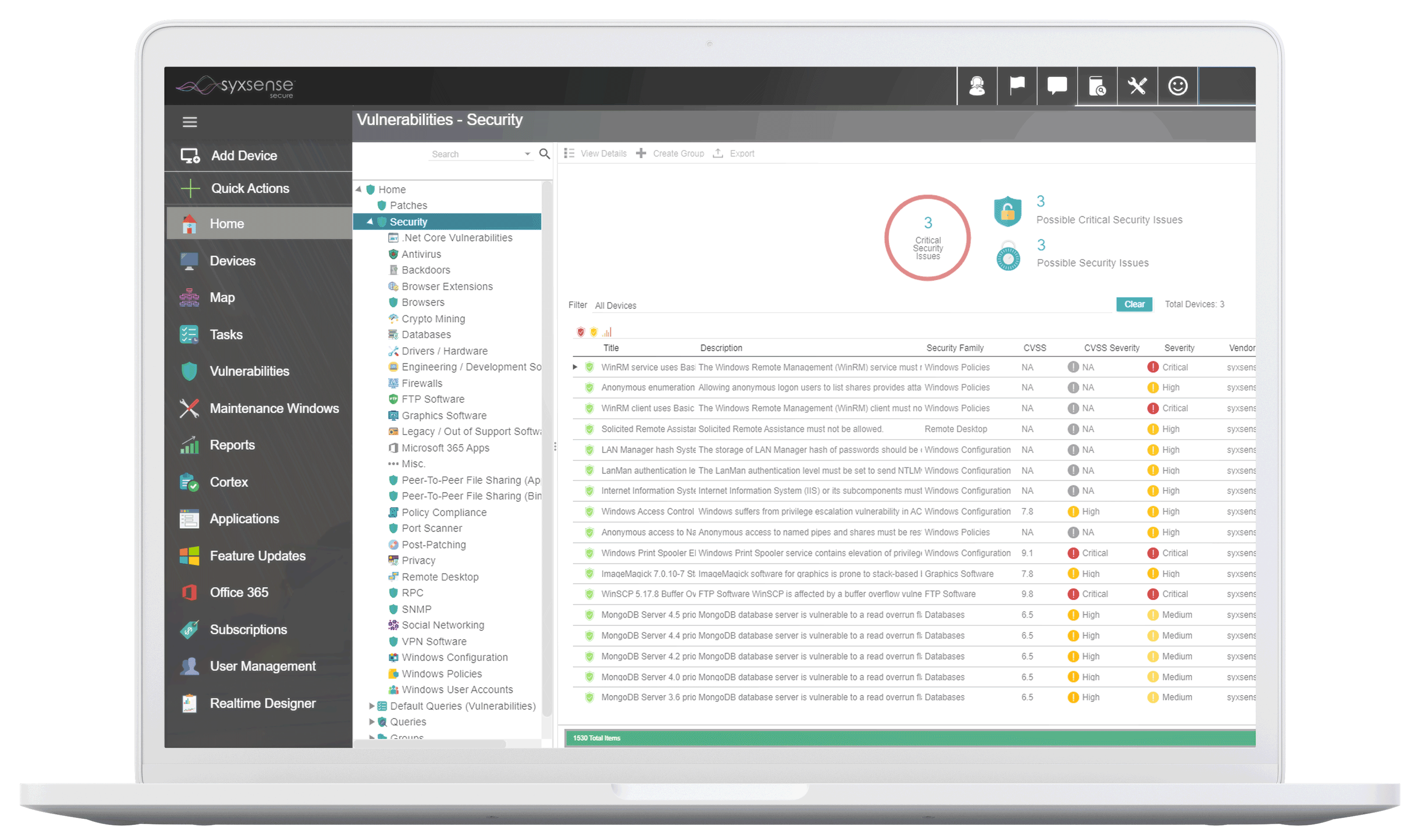
Task: Open Vulnerabilities in sidebar
Action: (258, 371)
